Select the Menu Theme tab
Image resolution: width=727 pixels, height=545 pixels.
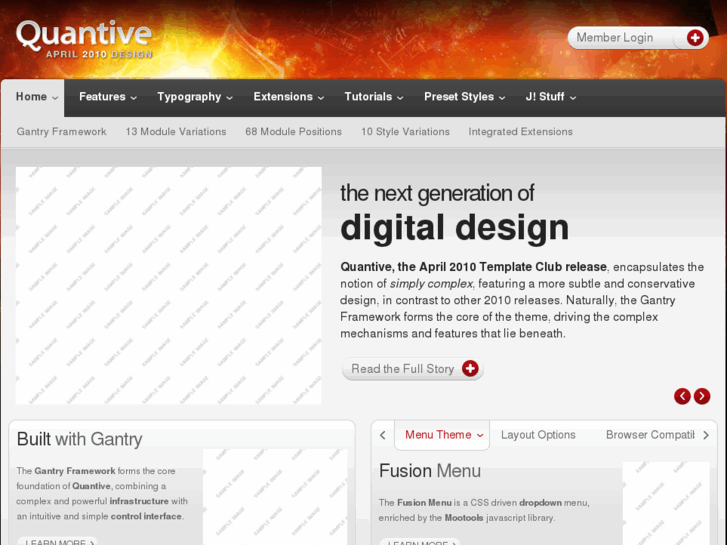442,435
